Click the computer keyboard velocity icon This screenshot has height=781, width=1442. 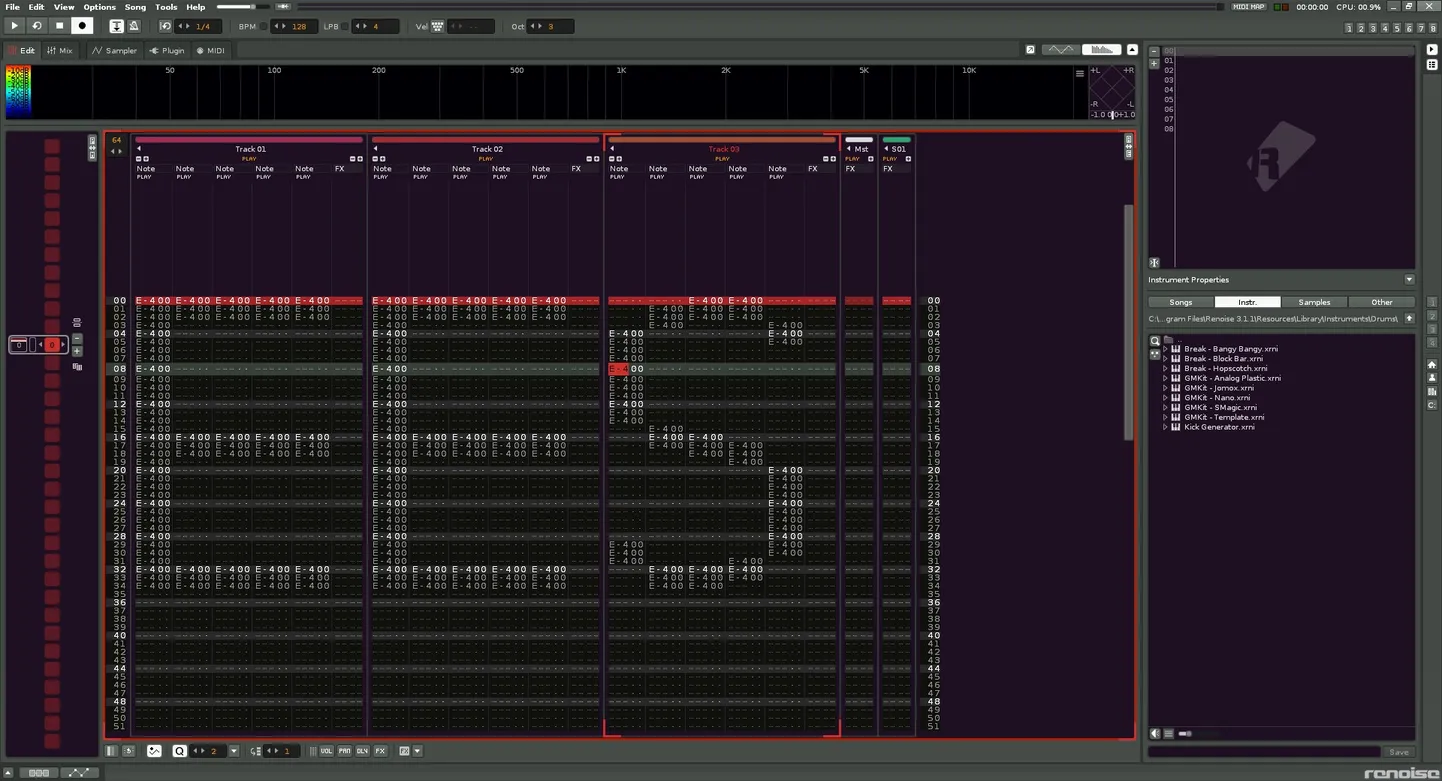tap(437, 26)
